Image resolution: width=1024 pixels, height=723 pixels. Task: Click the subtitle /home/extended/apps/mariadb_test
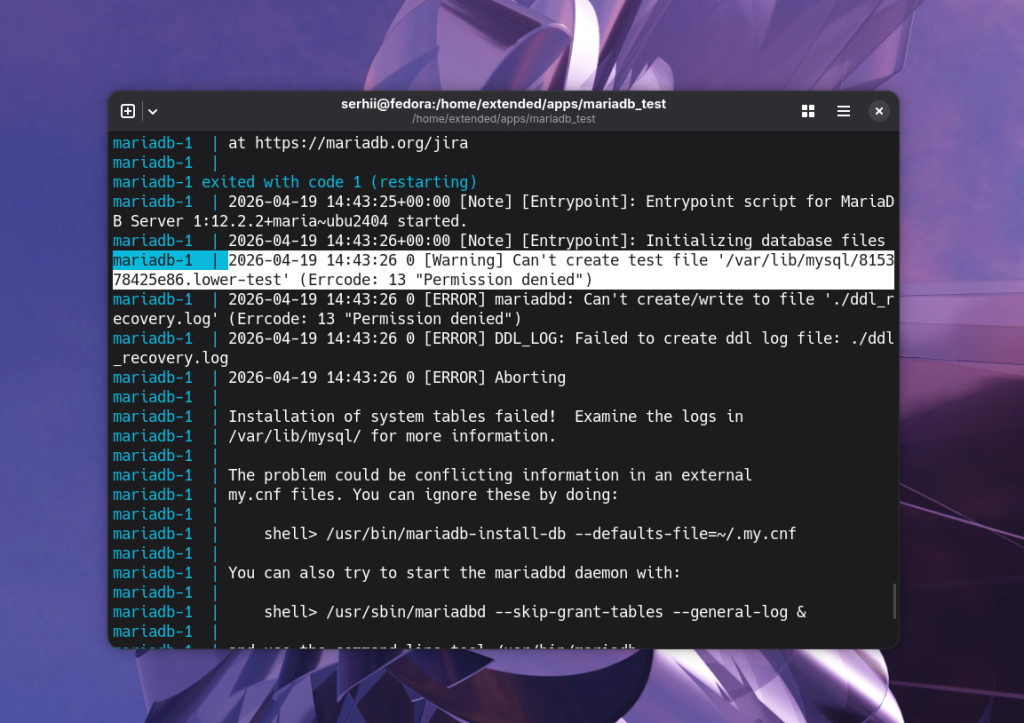tap(504, 119)
